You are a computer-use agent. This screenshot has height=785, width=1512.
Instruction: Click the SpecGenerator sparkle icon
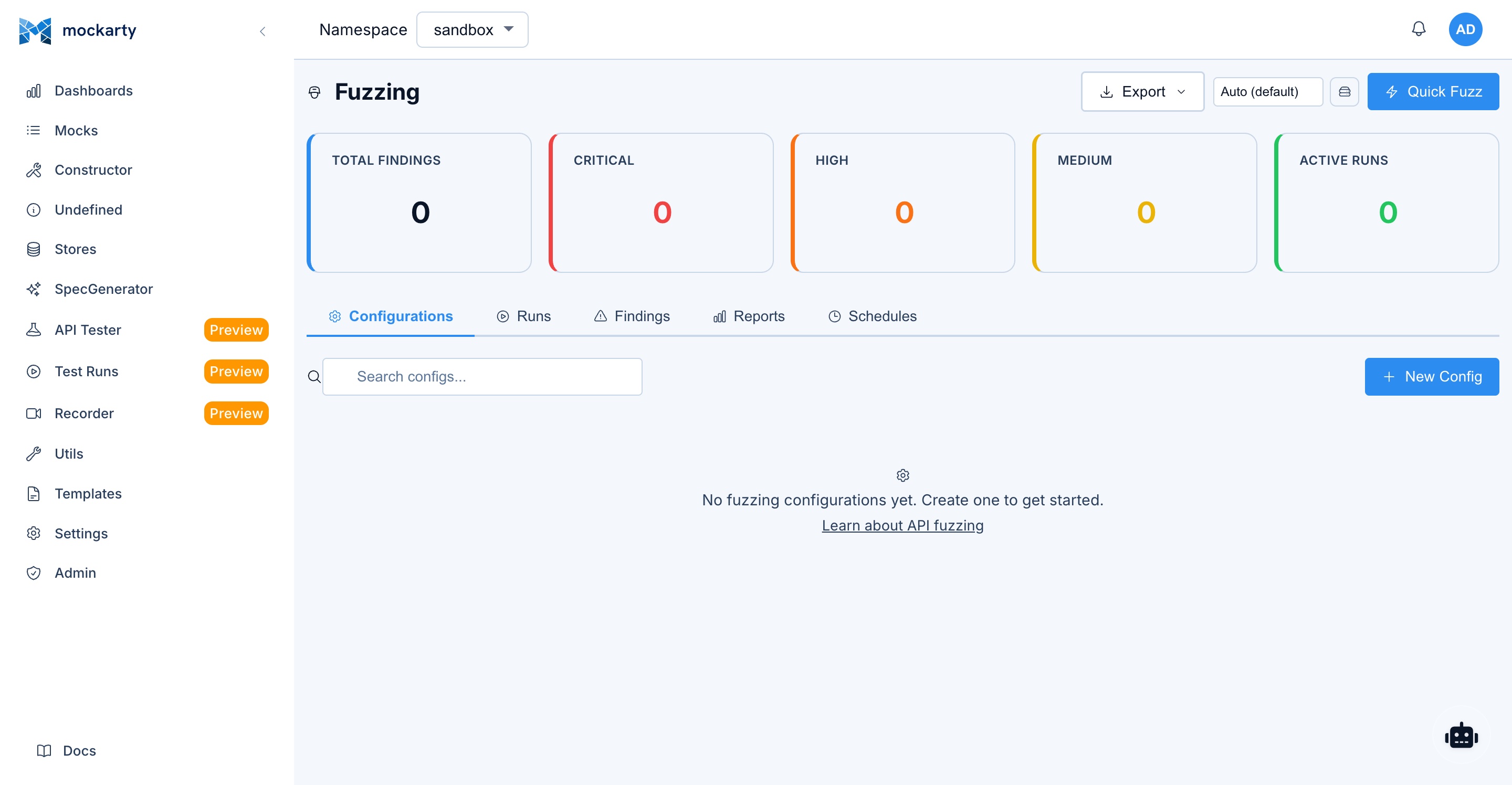point(34,289)
